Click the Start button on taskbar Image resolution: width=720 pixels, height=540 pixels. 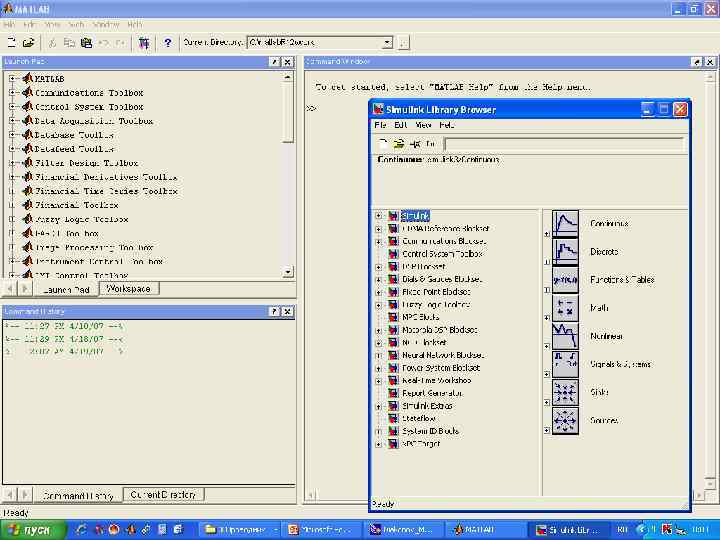pos(30,529)
